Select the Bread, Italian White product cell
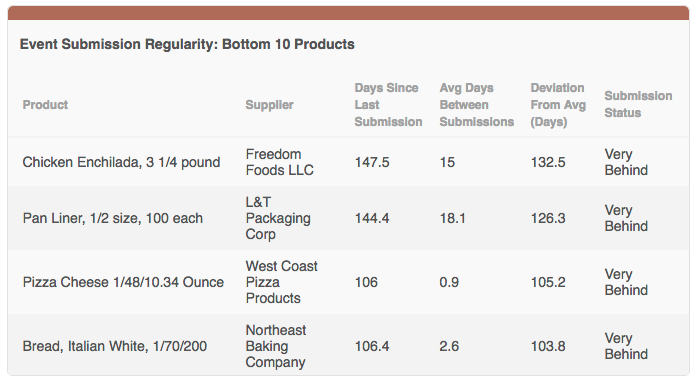 (115, 346)
